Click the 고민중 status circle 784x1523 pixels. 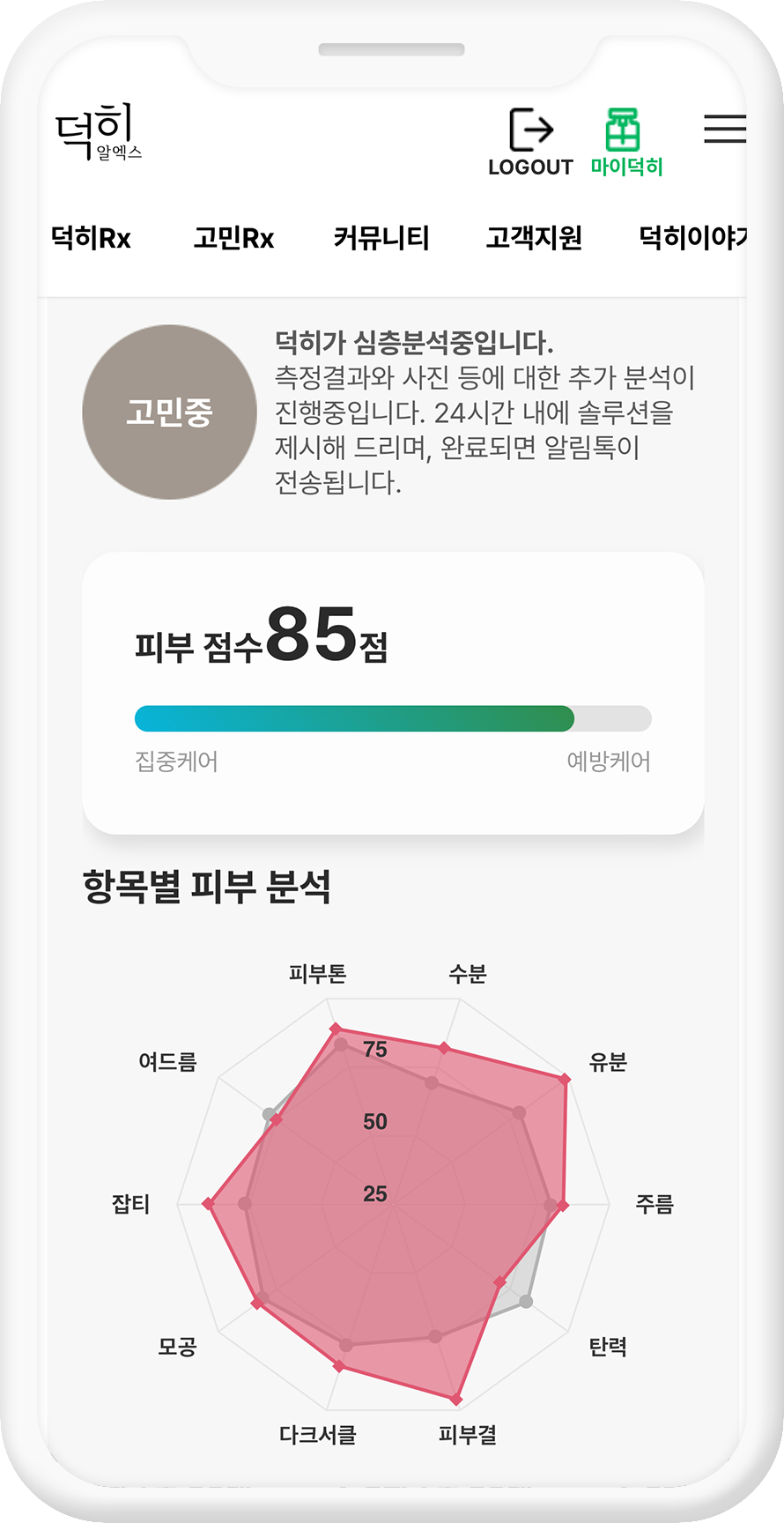click(169, 412)
